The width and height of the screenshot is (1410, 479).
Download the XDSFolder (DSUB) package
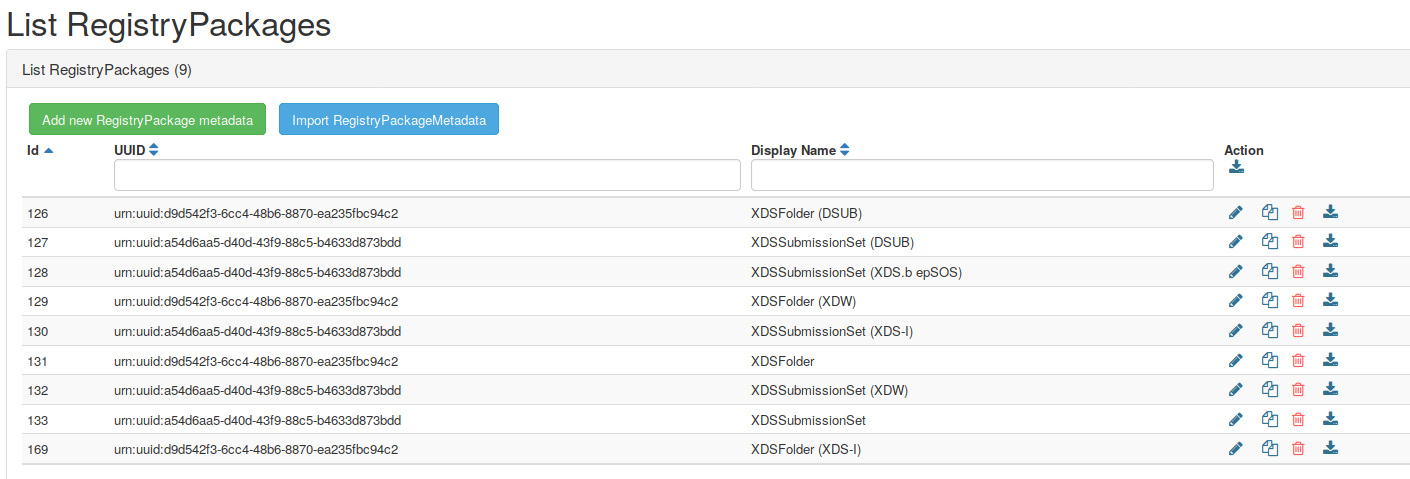(1330, 212)
